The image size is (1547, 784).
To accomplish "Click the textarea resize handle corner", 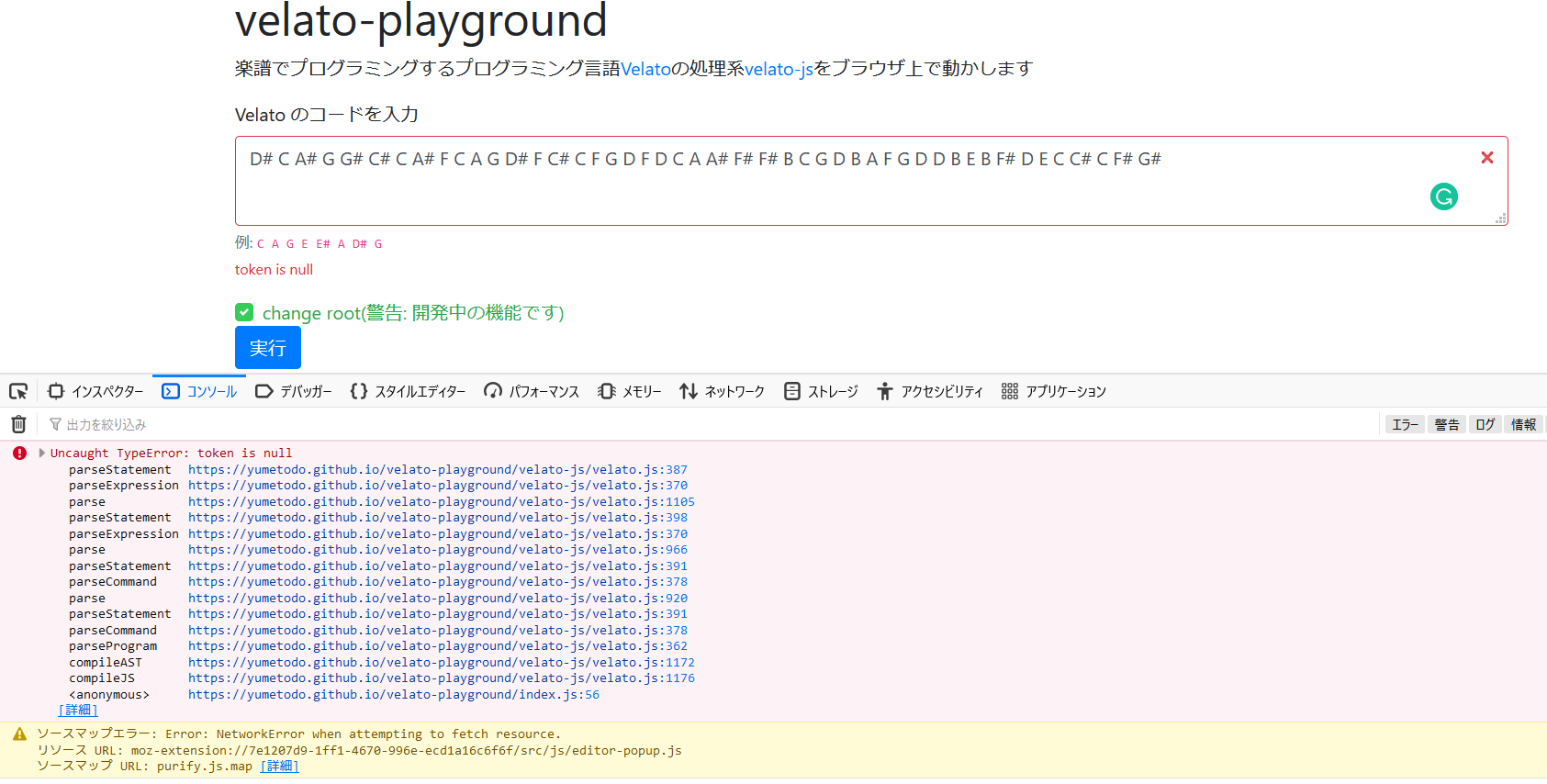I will pyautogui.click(x=1501, y=218).
